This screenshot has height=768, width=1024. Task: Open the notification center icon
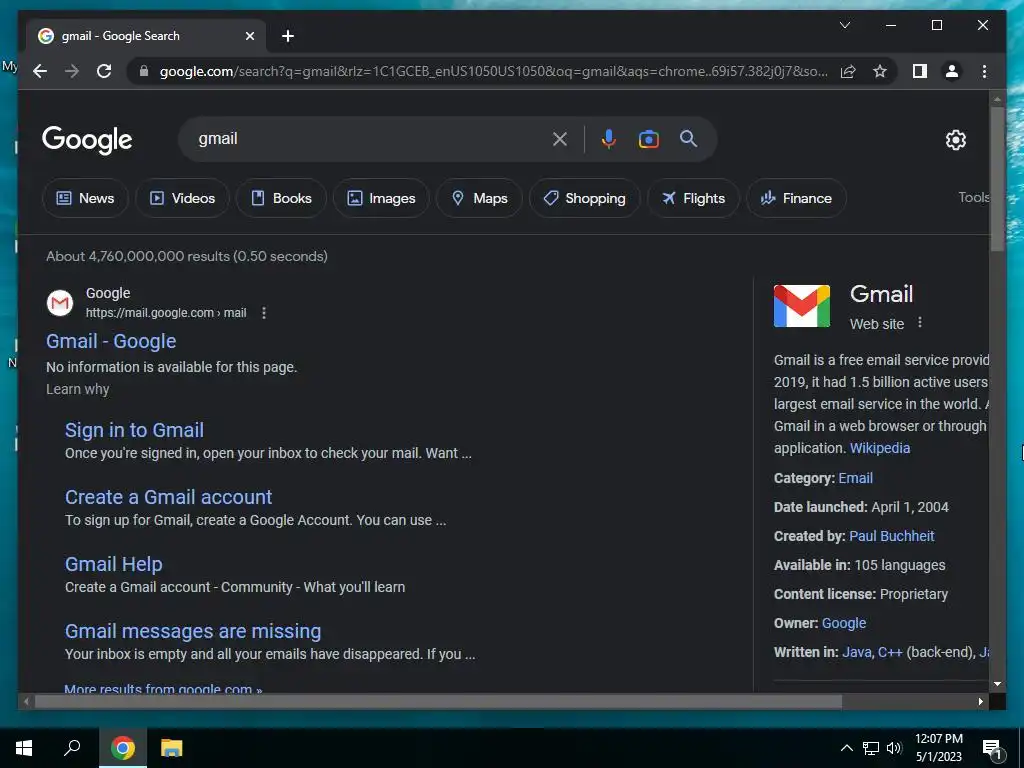click(x=992, y=749)
